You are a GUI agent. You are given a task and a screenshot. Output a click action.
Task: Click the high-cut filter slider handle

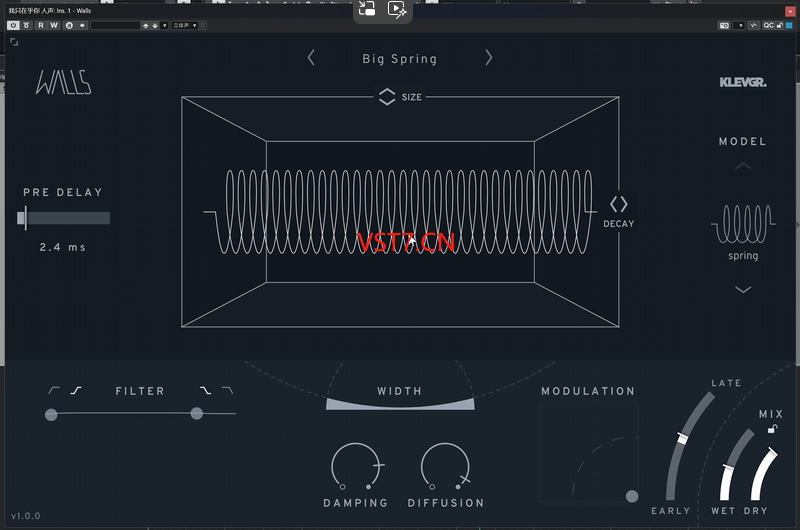196,413
